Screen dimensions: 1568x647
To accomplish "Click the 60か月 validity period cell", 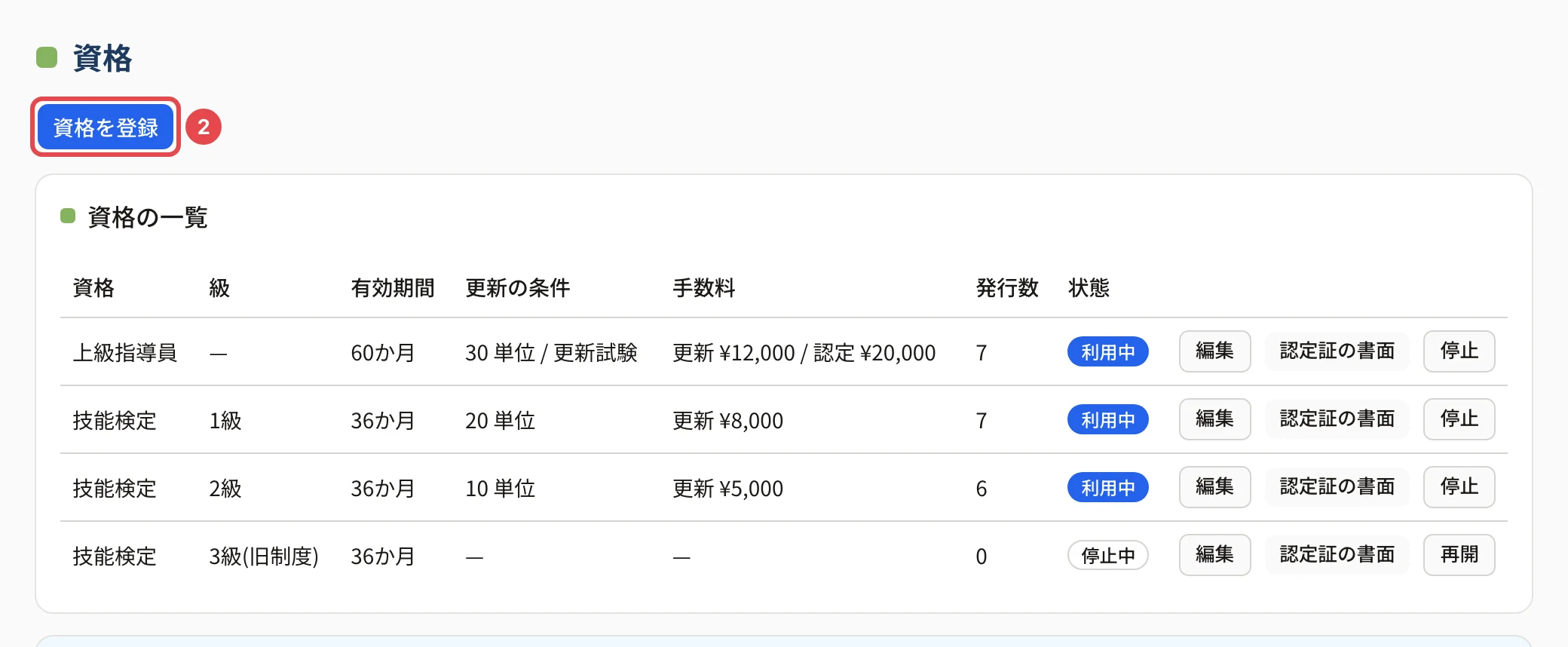I will pos(383,352).
